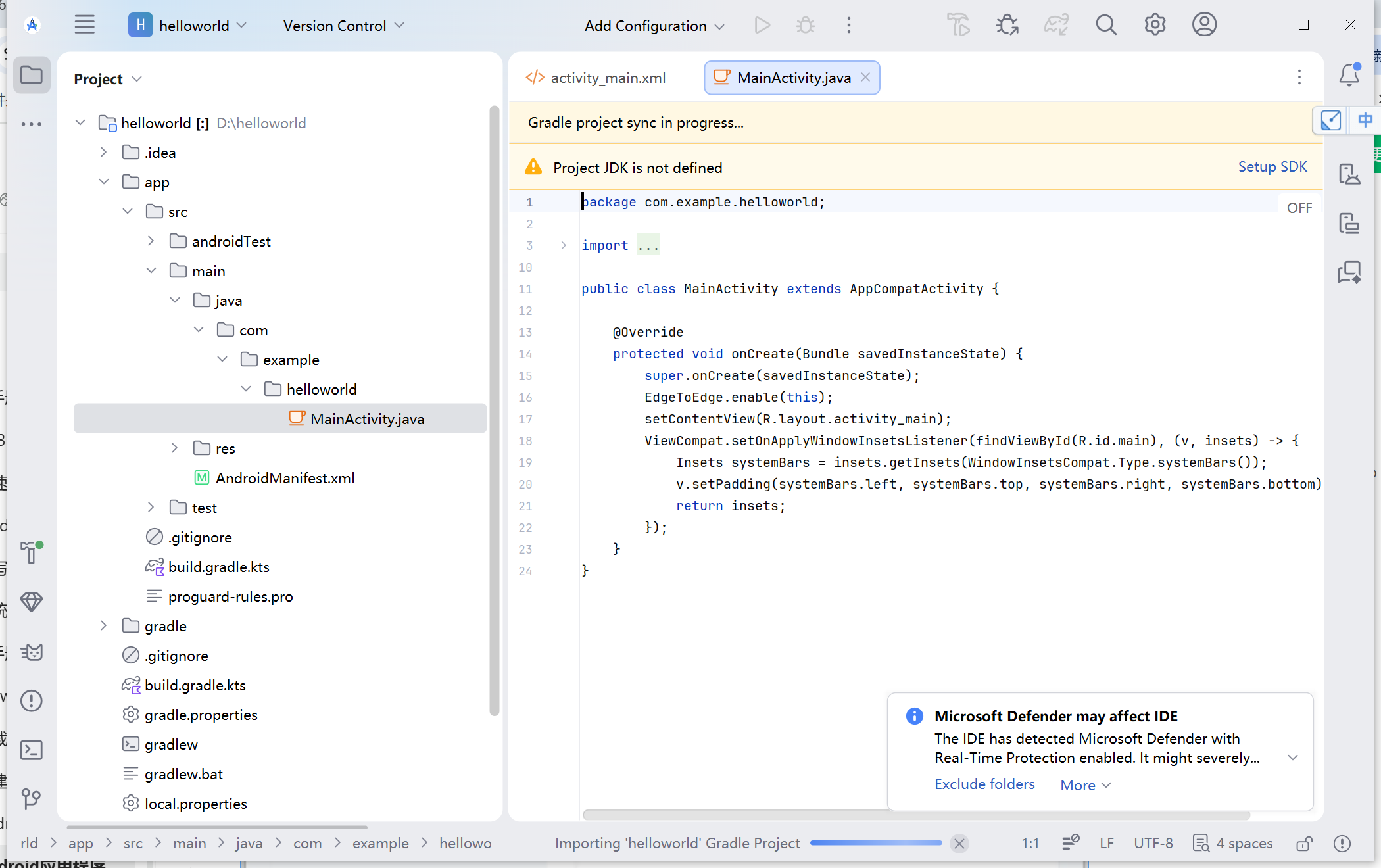The width and height of the screenshot is (1381, 868).
Task: Open the Project tool window folder icon
Action: pyautogui.click(x=31, y=75)
